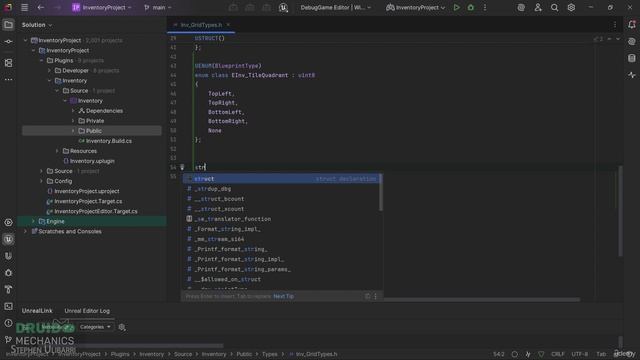Open the Categories filter dropdown
640x360 pixels.
[x=95, y=327]
